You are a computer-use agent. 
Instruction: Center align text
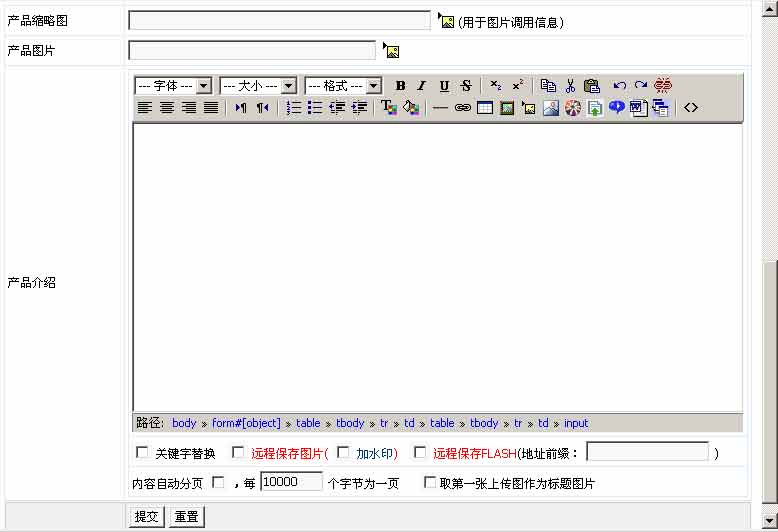coord(167,107)
